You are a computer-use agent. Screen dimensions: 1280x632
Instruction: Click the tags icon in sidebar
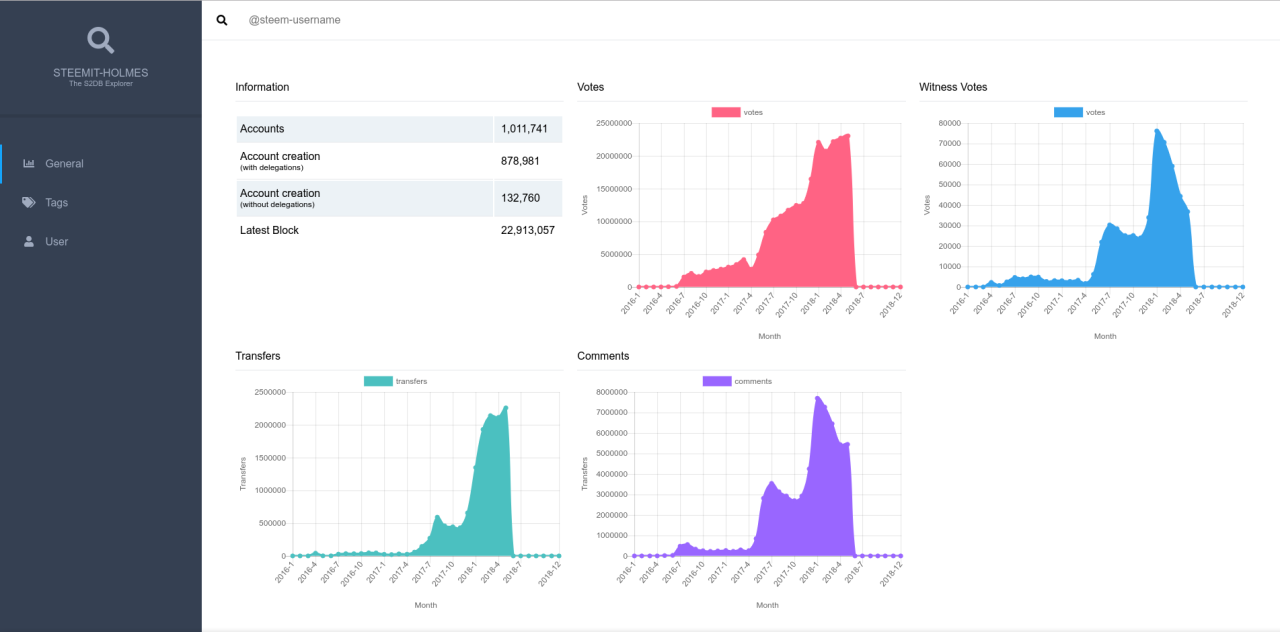tap(29, 202)
